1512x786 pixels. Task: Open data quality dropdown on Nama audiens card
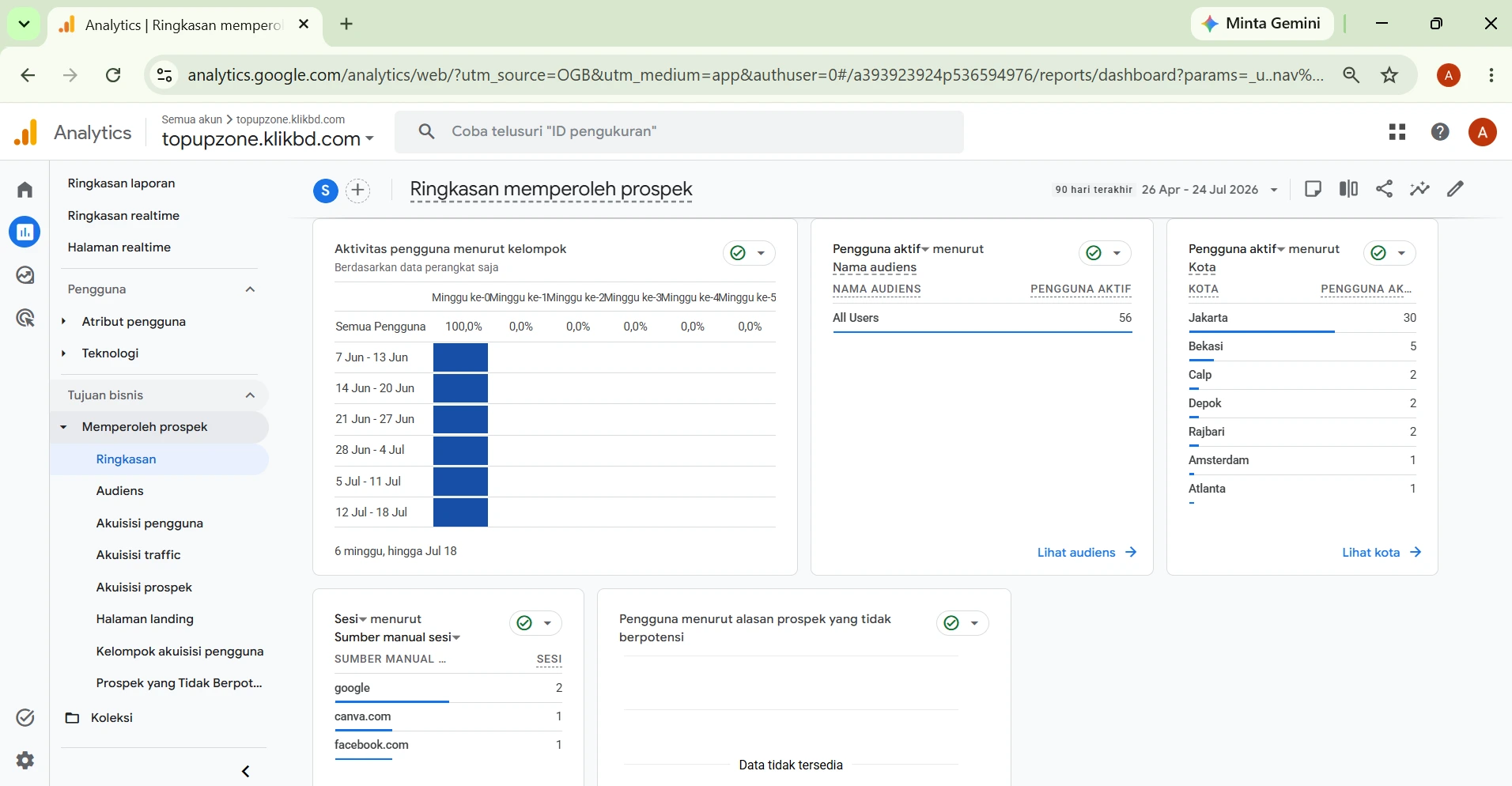click(x=1105, y=253)
